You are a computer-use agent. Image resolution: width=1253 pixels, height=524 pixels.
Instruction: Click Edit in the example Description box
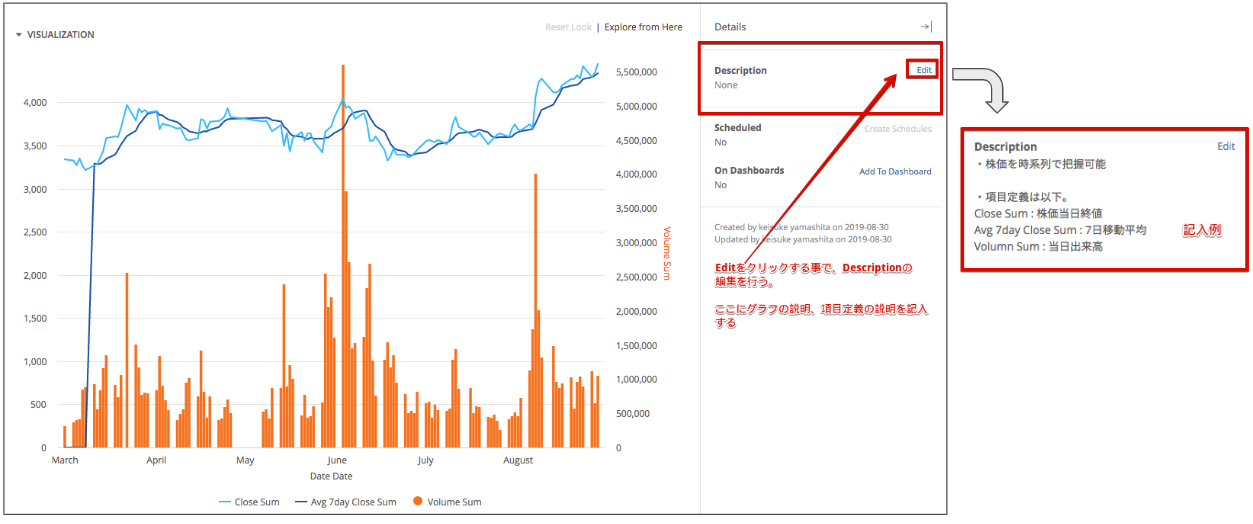(1226, 146)
